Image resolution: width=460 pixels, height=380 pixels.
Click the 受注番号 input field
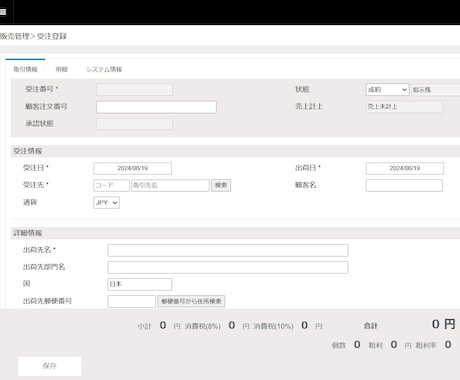pos(134,89)
